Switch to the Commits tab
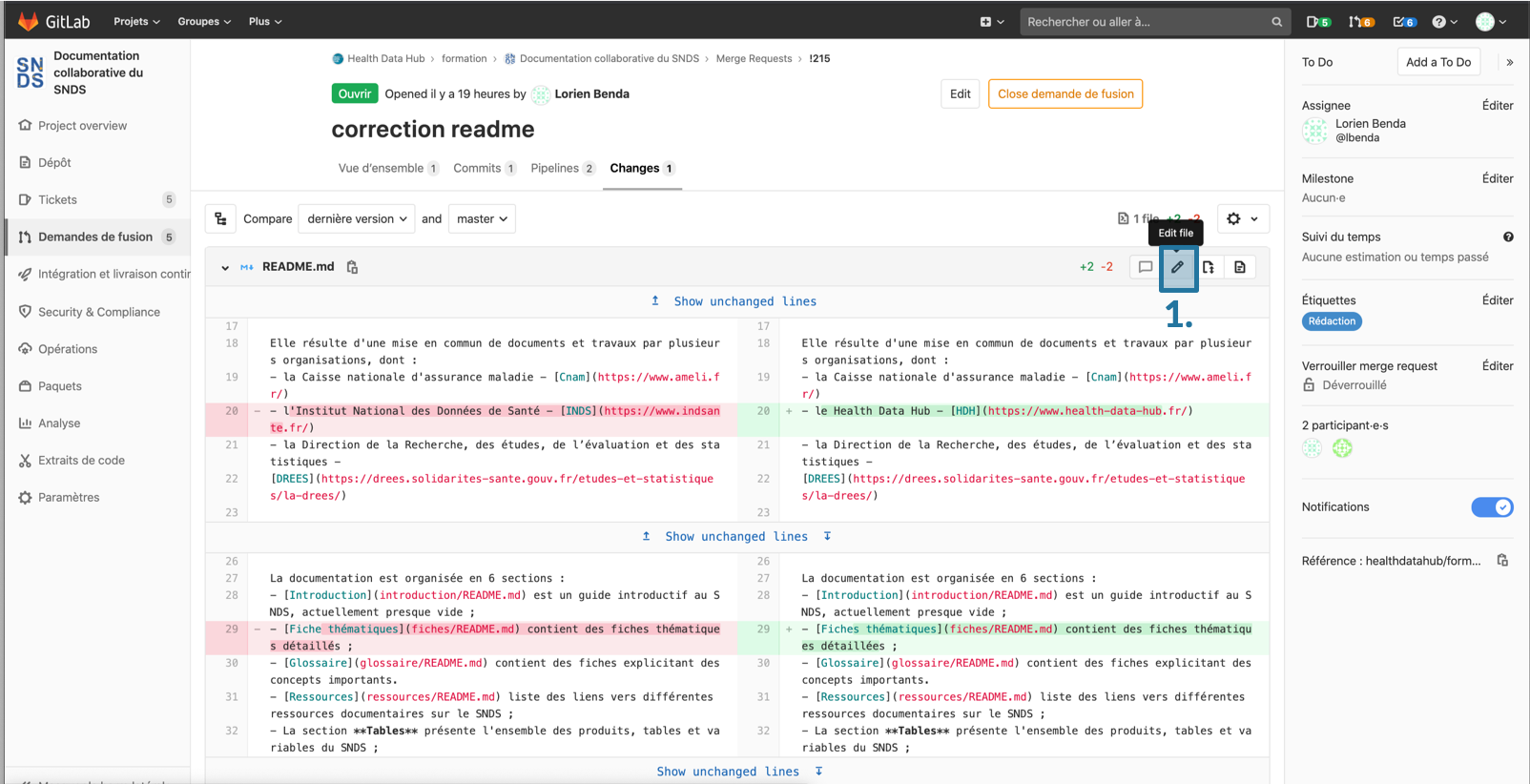 484,168
